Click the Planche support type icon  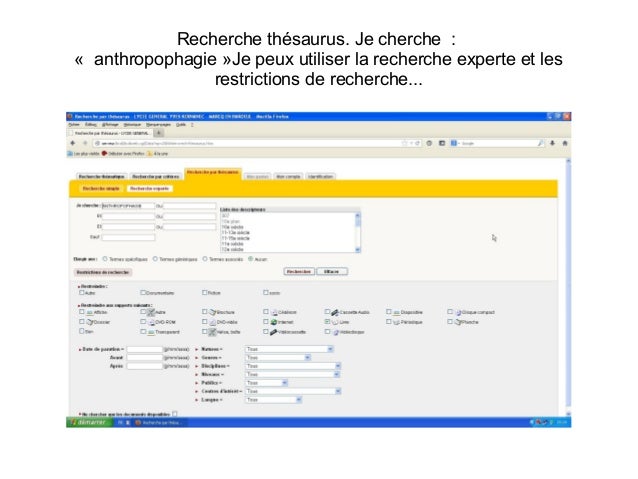pyautogui.click(x=458, y=322)
